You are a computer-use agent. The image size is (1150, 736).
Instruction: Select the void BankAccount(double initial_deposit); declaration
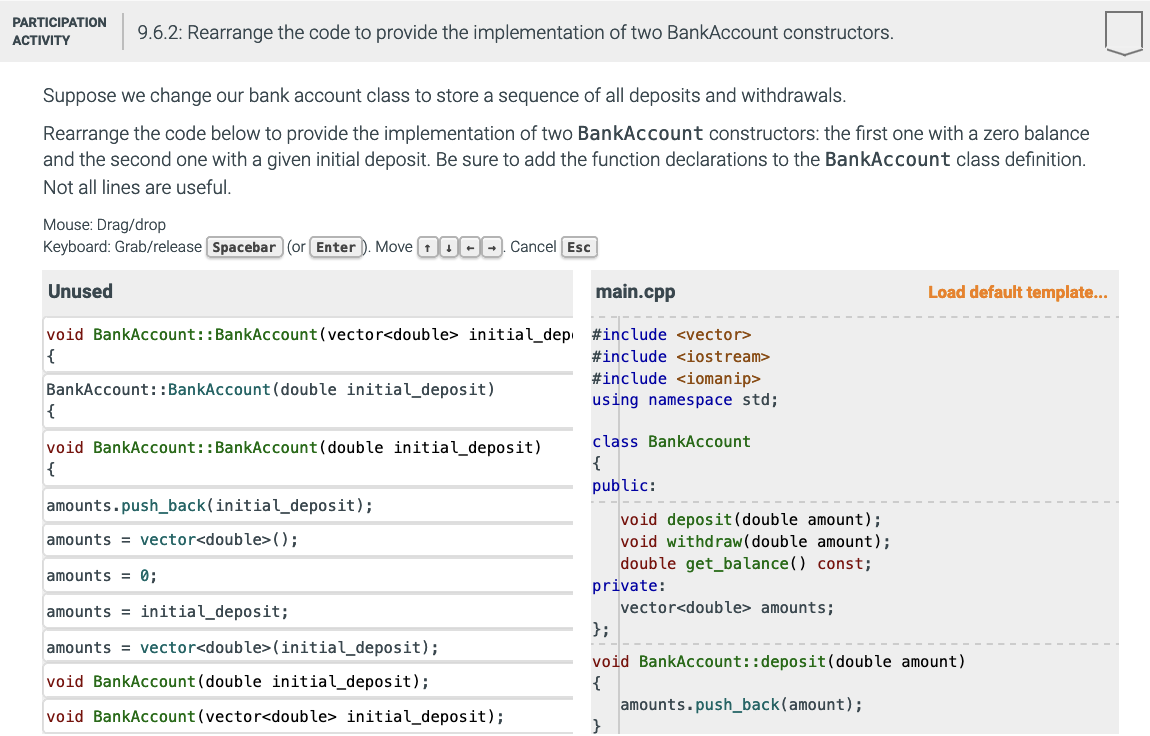point(308,682)
